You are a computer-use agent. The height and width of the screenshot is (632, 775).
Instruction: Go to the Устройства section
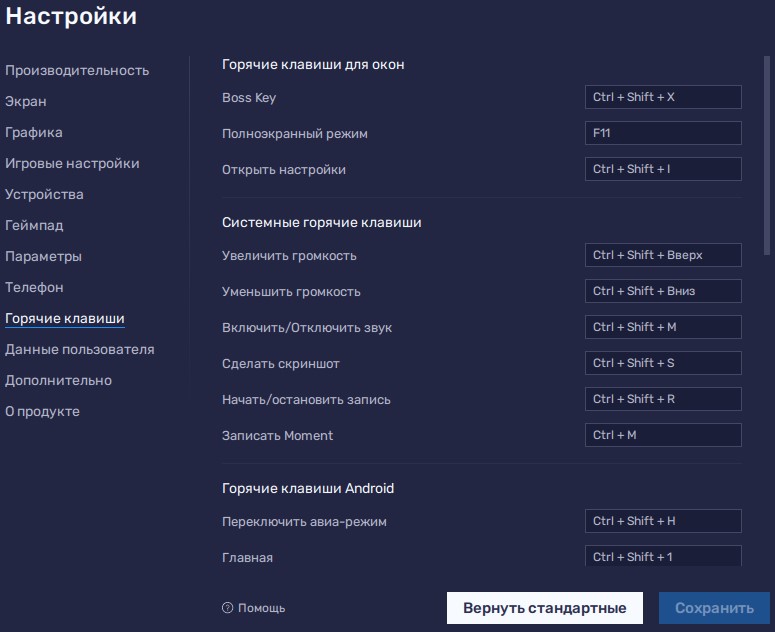click(44, 195)
